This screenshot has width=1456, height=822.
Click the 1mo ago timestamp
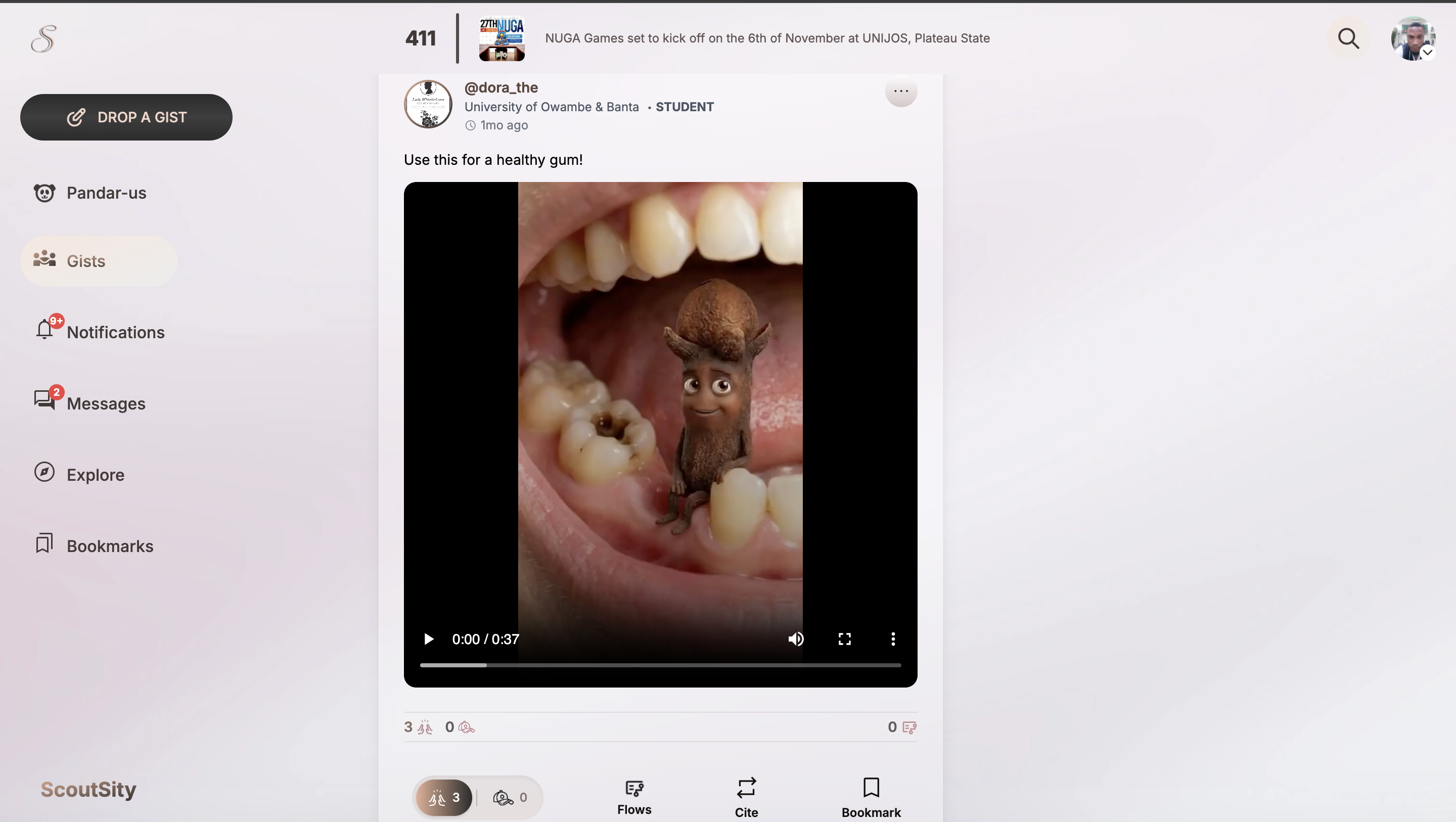(504, 125)
